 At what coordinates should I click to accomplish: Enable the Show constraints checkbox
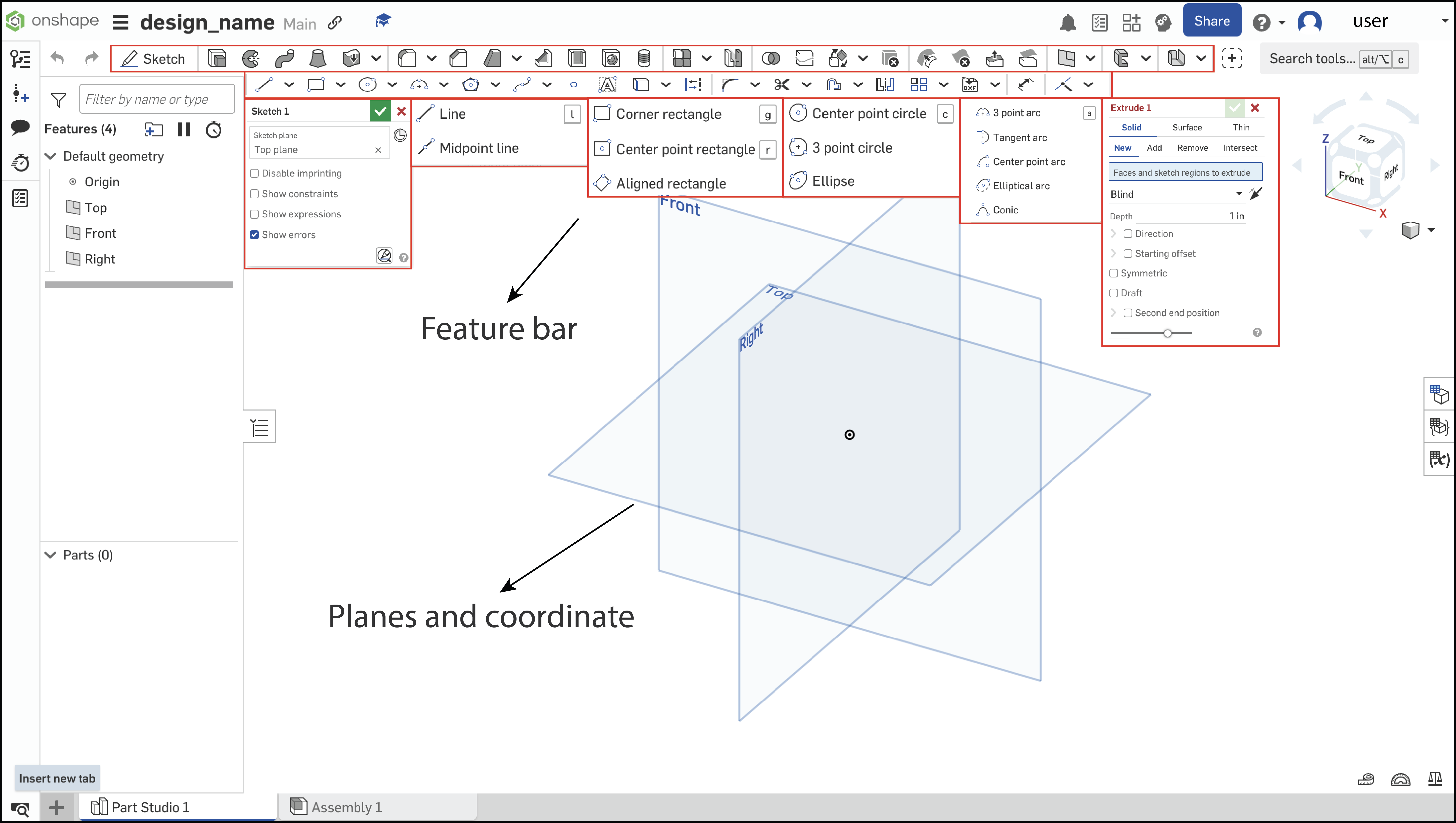pyautogui.click(x=254, y=194)
